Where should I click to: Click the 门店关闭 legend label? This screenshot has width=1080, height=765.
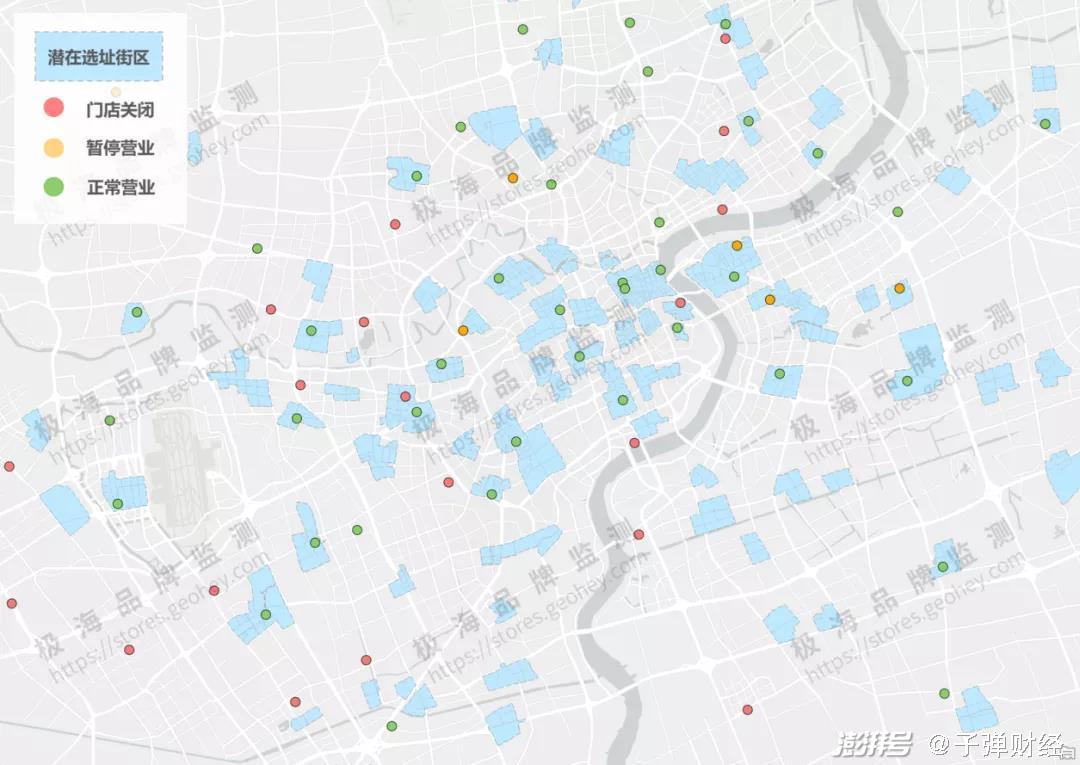(x=120, y=109)
